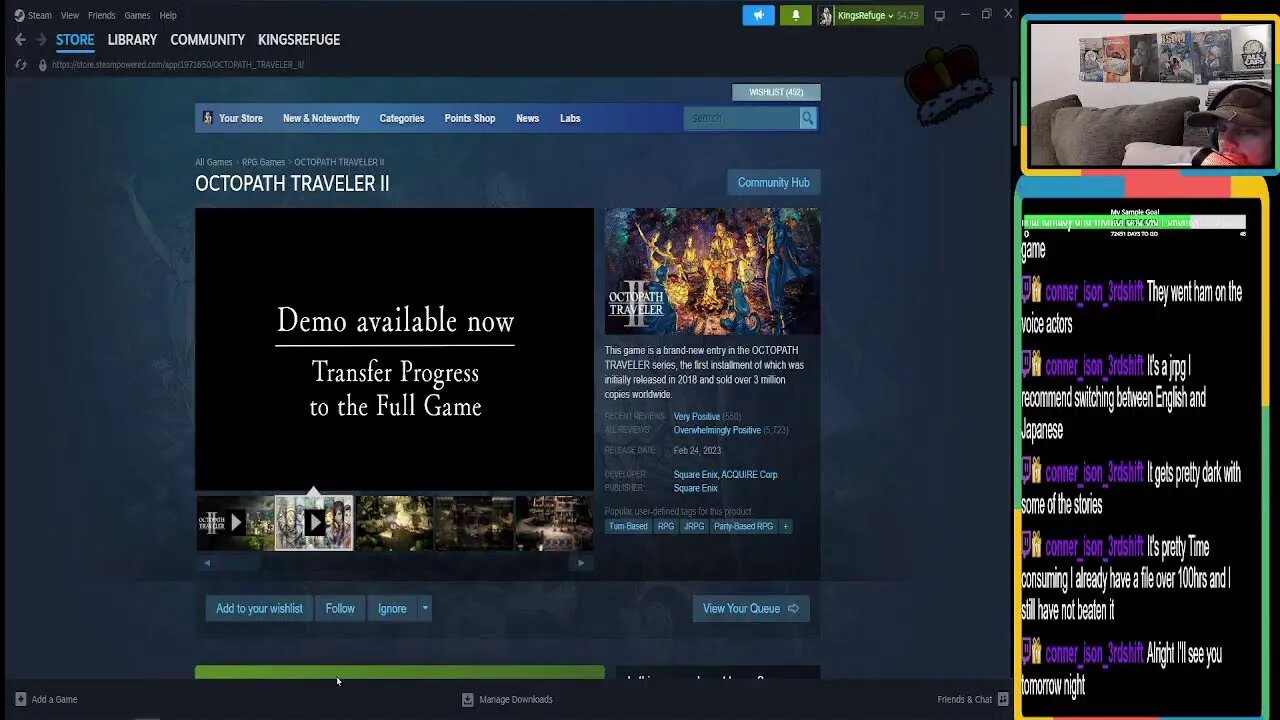
Task: Click the Big Picture mode monitor icon
Action: pos(939,15)
